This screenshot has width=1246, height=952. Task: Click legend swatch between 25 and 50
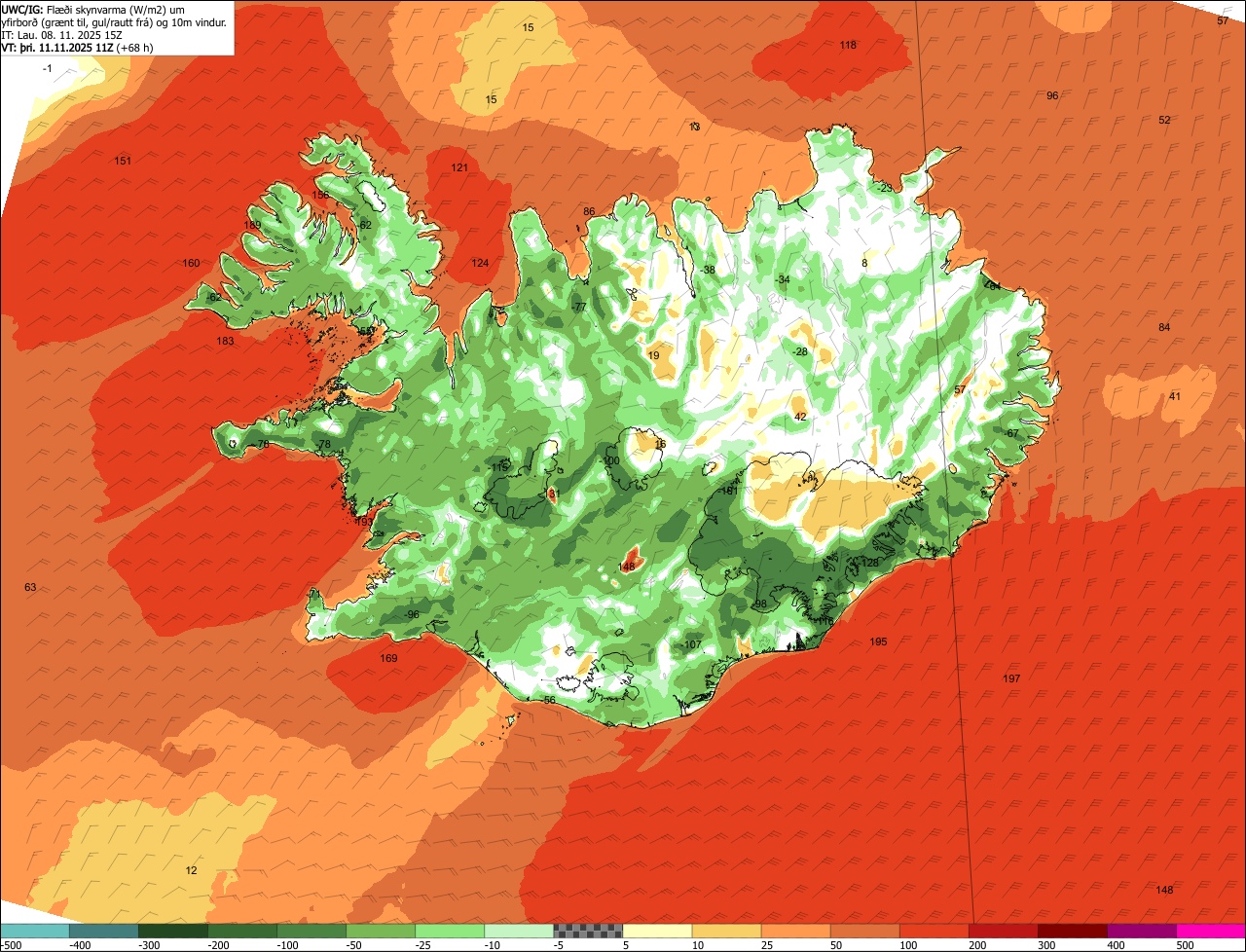click(795, 931)
